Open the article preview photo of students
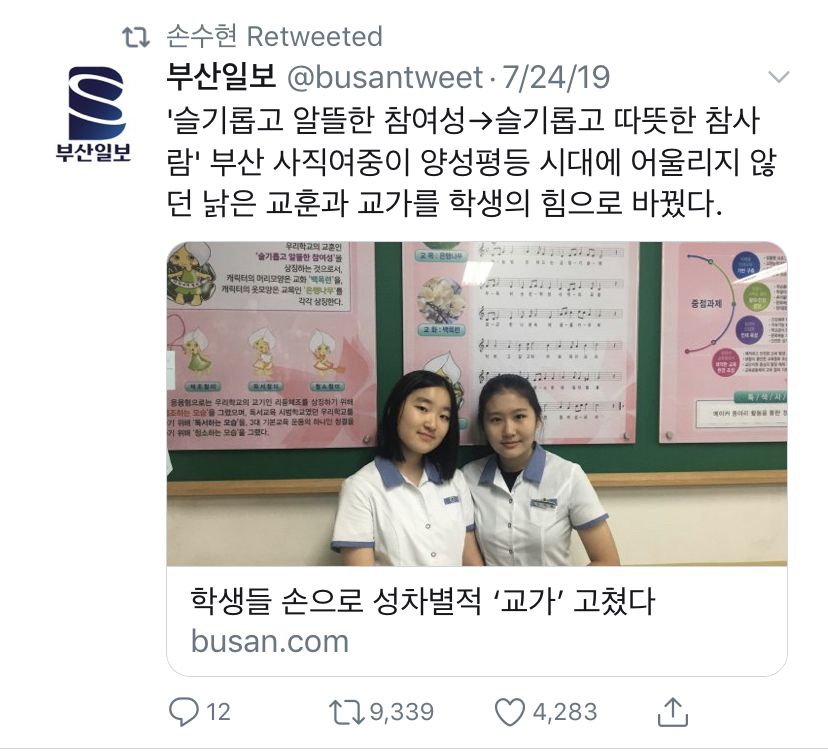The height and width of the screenshot is (754, 828). point(477,404)
